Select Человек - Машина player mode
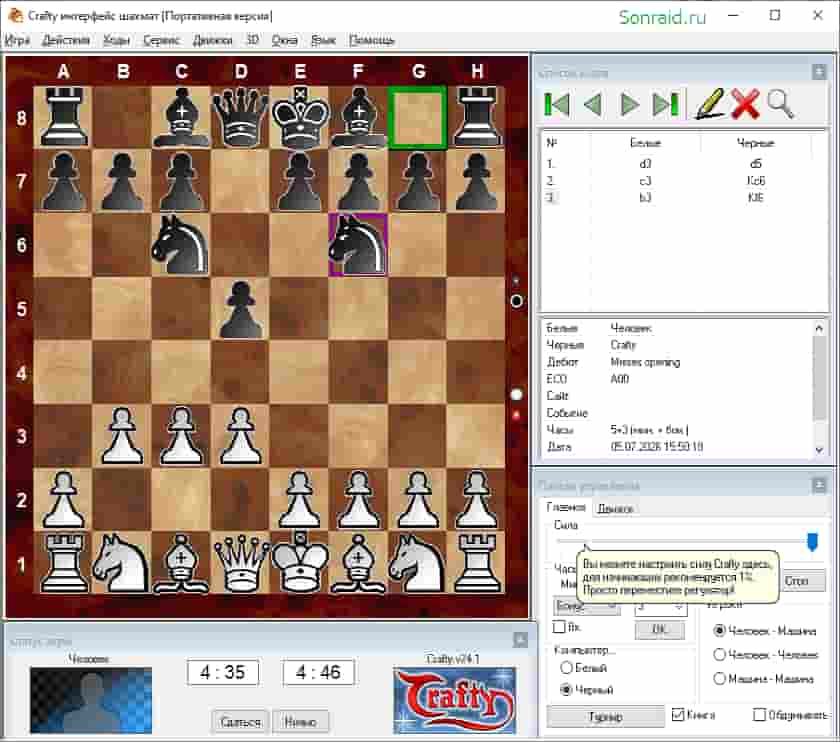The image size is (840, 742). [x=765, y=631]
